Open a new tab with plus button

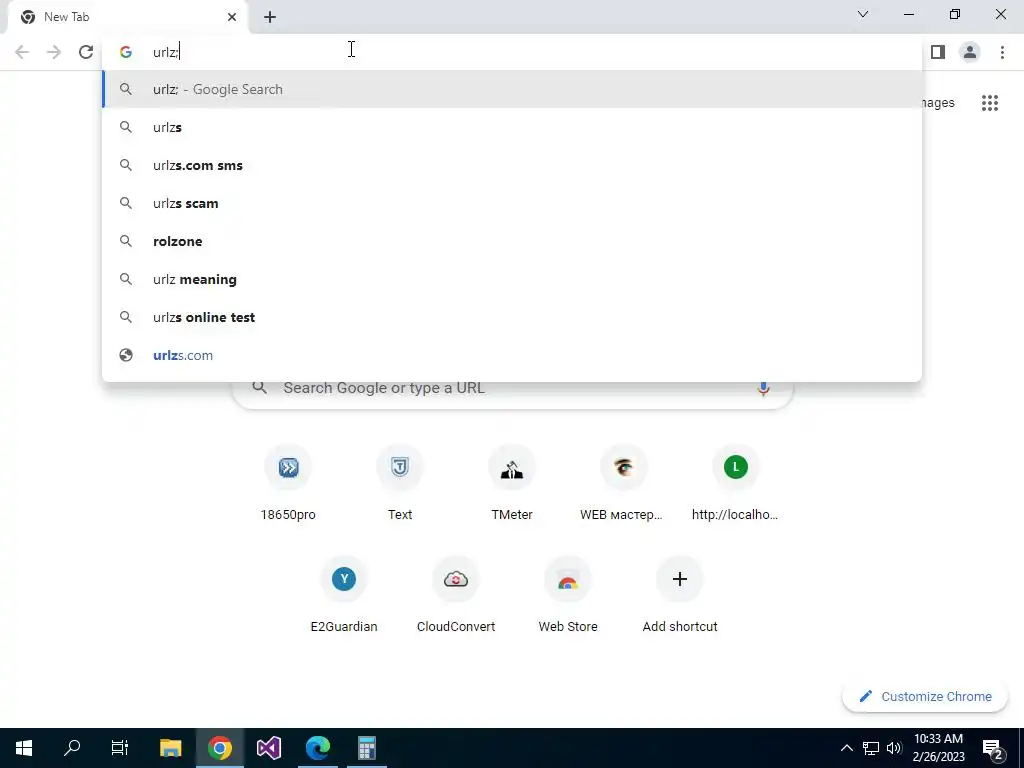[x=270, y=17]
